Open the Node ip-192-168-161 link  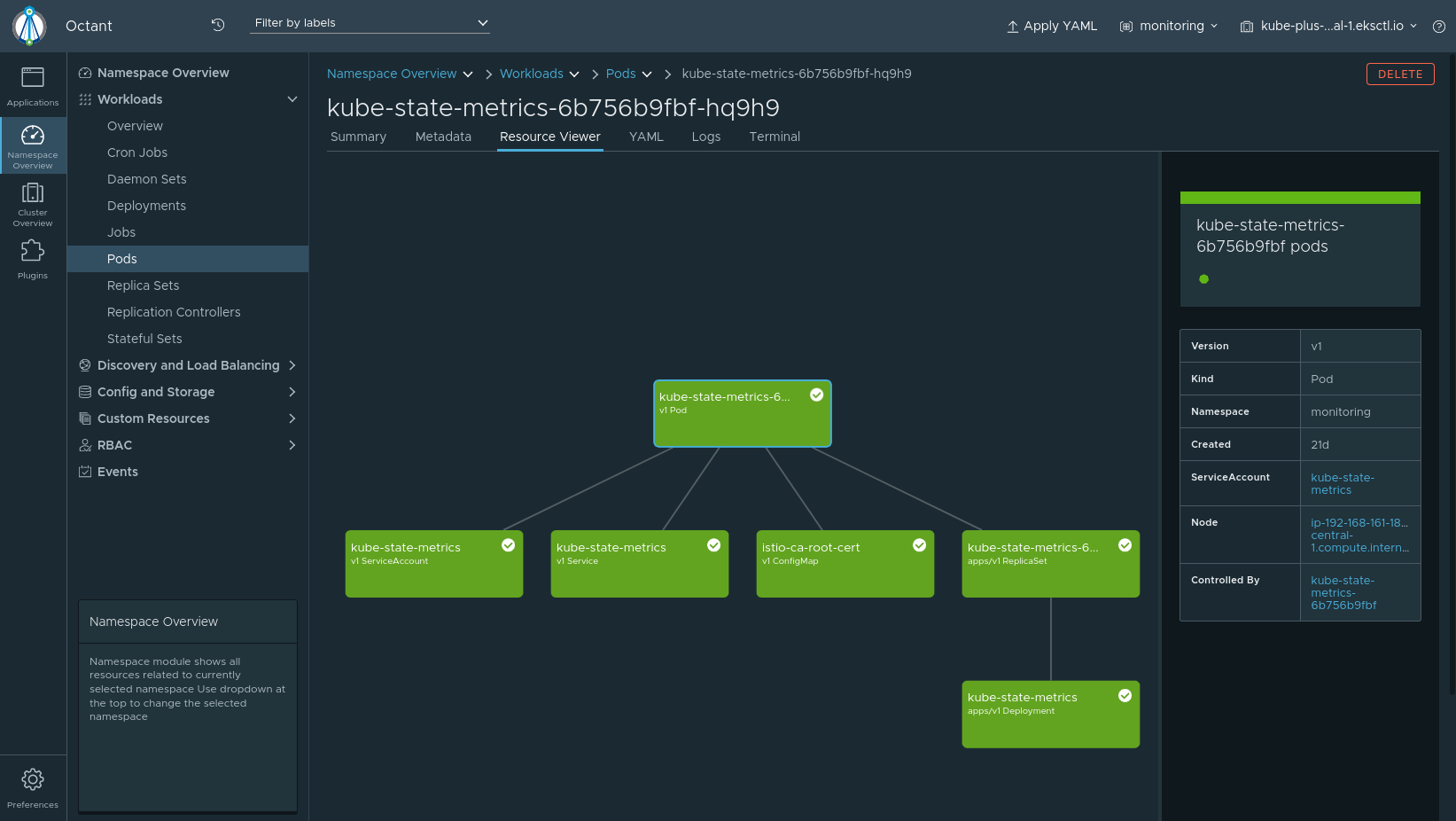1359,535
